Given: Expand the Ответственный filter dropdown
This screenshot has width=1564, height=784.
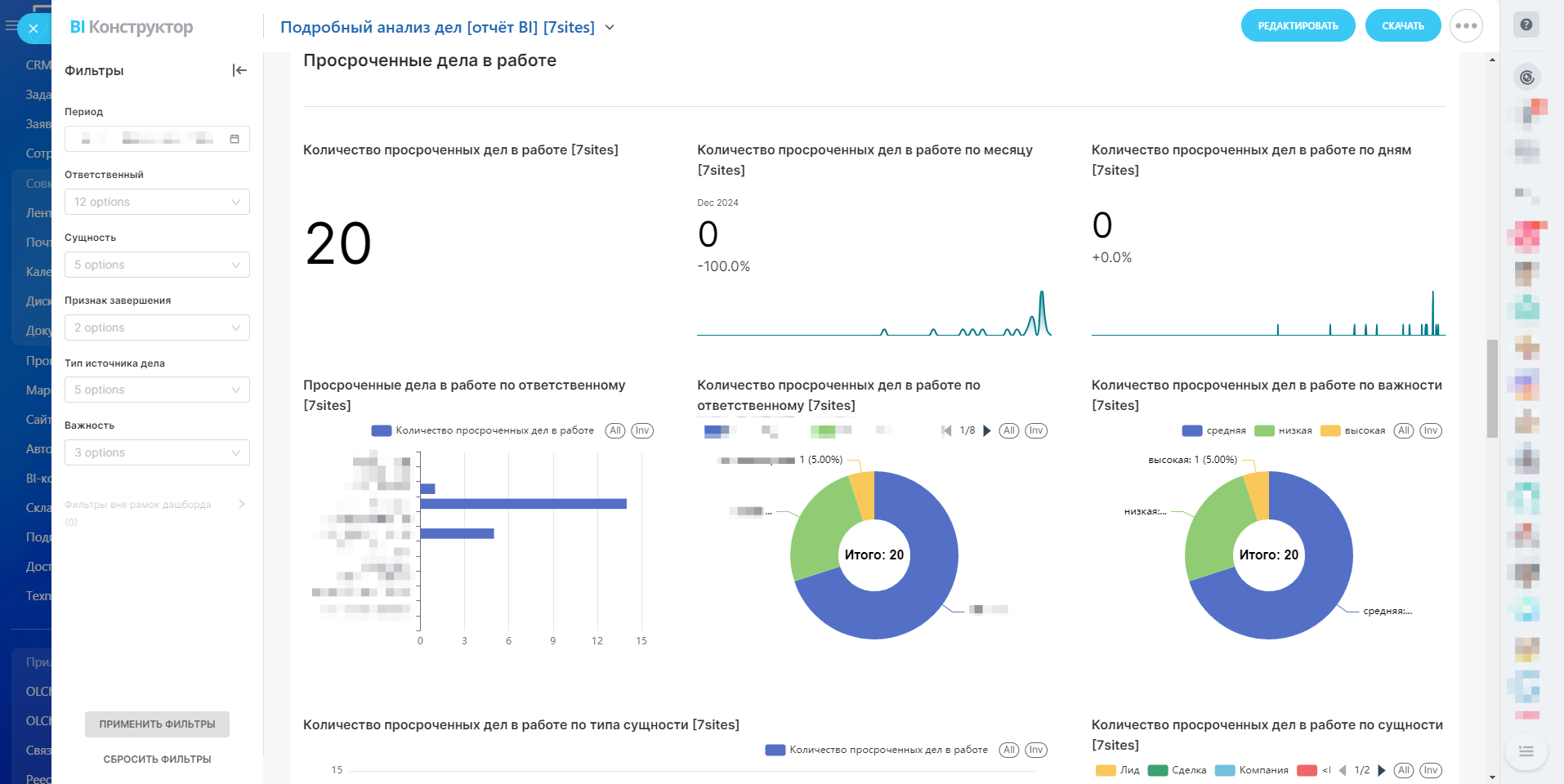Looking at the screenshot, I should tap(157, 202).
